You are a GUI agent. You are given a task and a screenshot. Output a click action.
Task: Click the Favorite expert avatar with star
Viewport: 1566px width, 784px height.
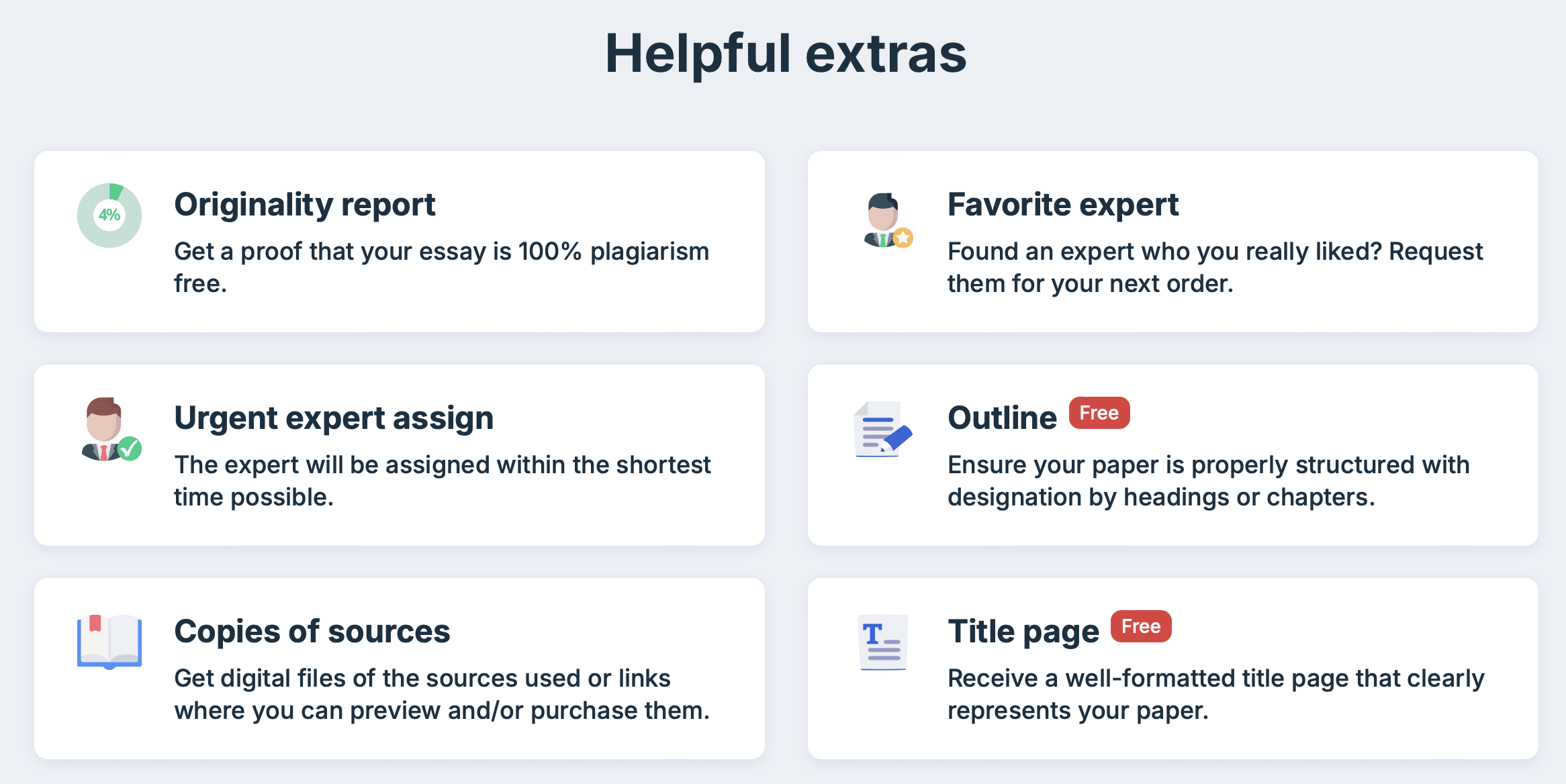point(888,220)
